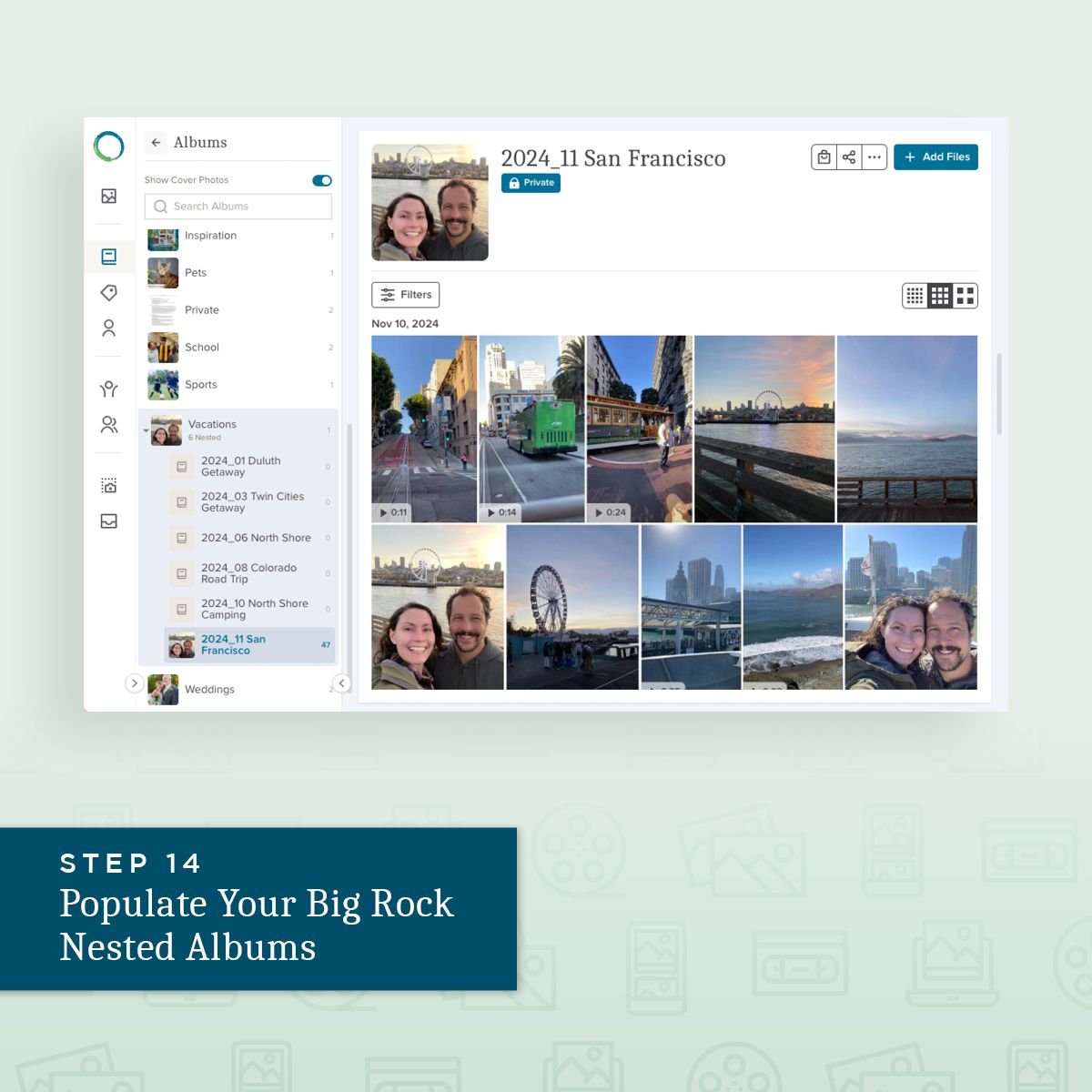Turn off the Show Cover Photos toggle
This screenshot has width=1092, height=1092.
point(322,180)
